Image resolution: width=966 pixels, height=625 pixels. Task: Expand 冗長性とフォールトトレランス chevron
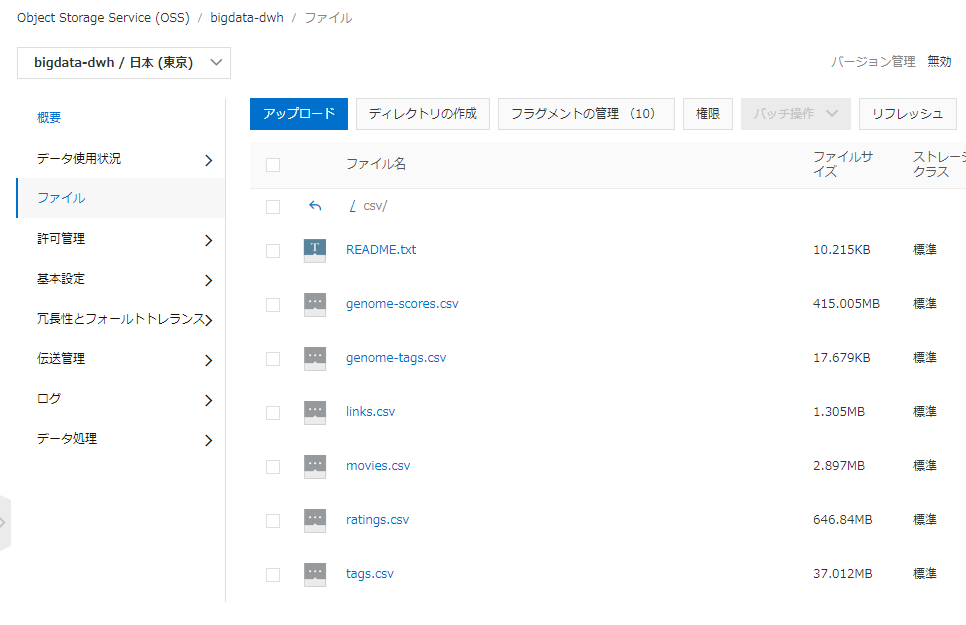coord(209,320)
